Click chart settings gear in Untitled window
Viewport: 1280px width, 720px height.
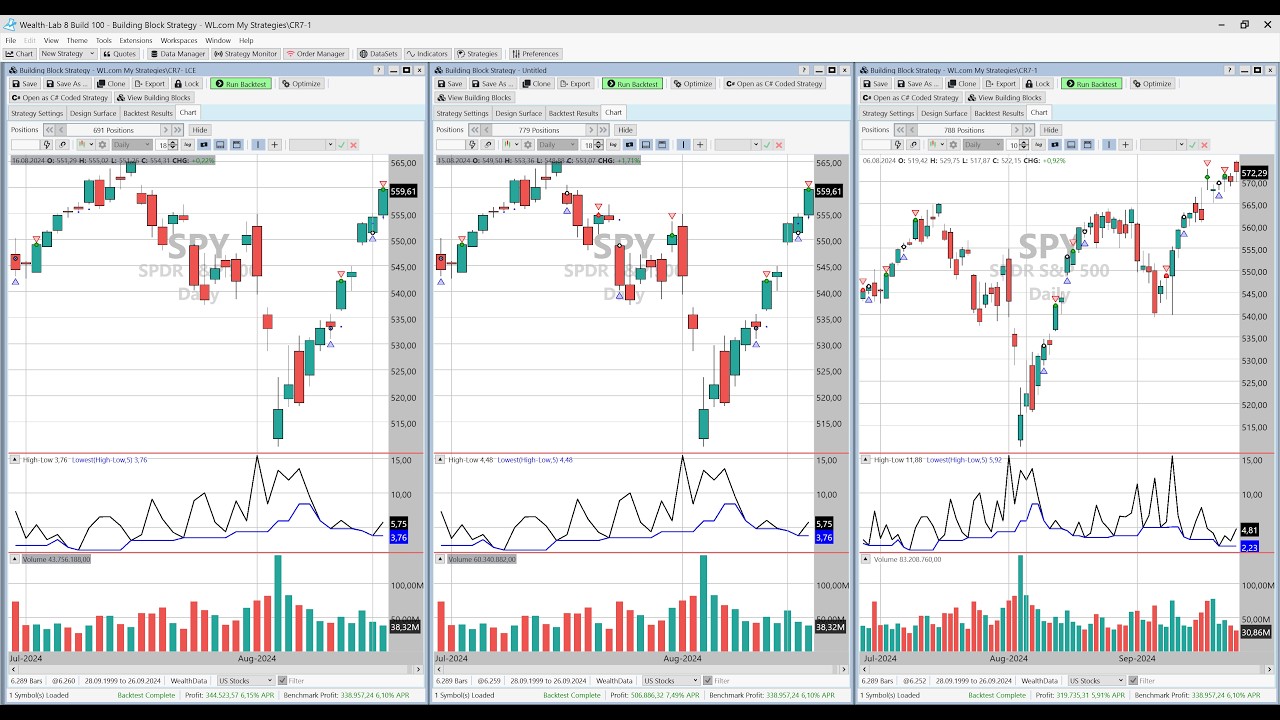point(528,145)
